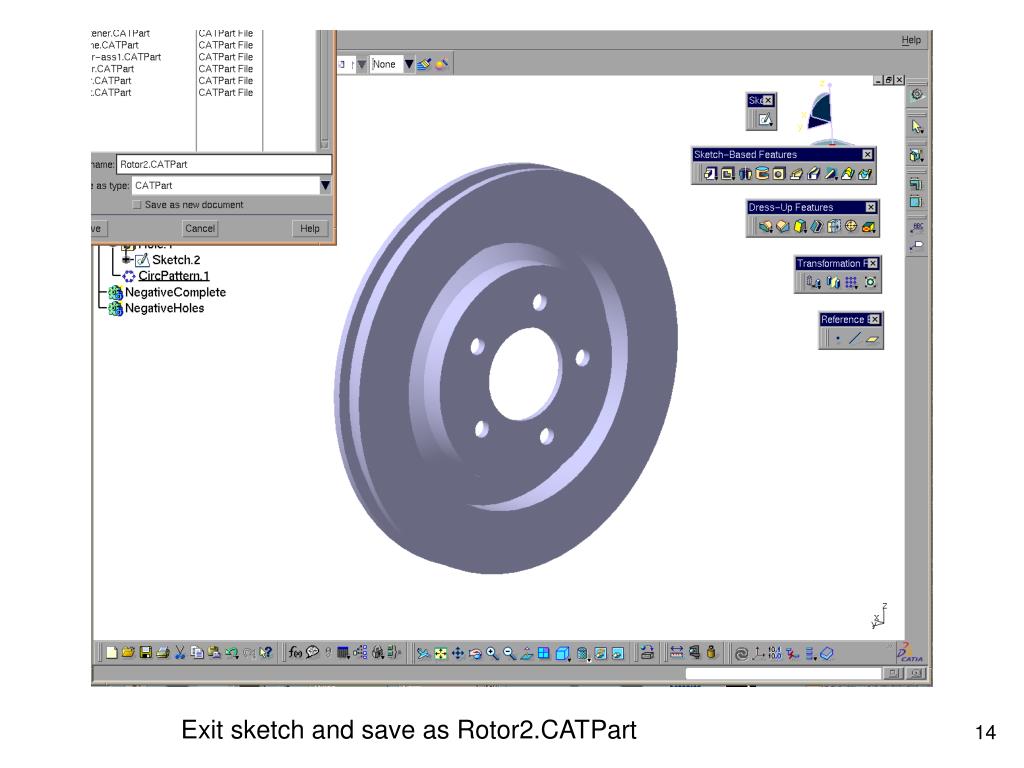Click the command input field in status bar
Viewport: 1024px width, 768px height.
783,673
